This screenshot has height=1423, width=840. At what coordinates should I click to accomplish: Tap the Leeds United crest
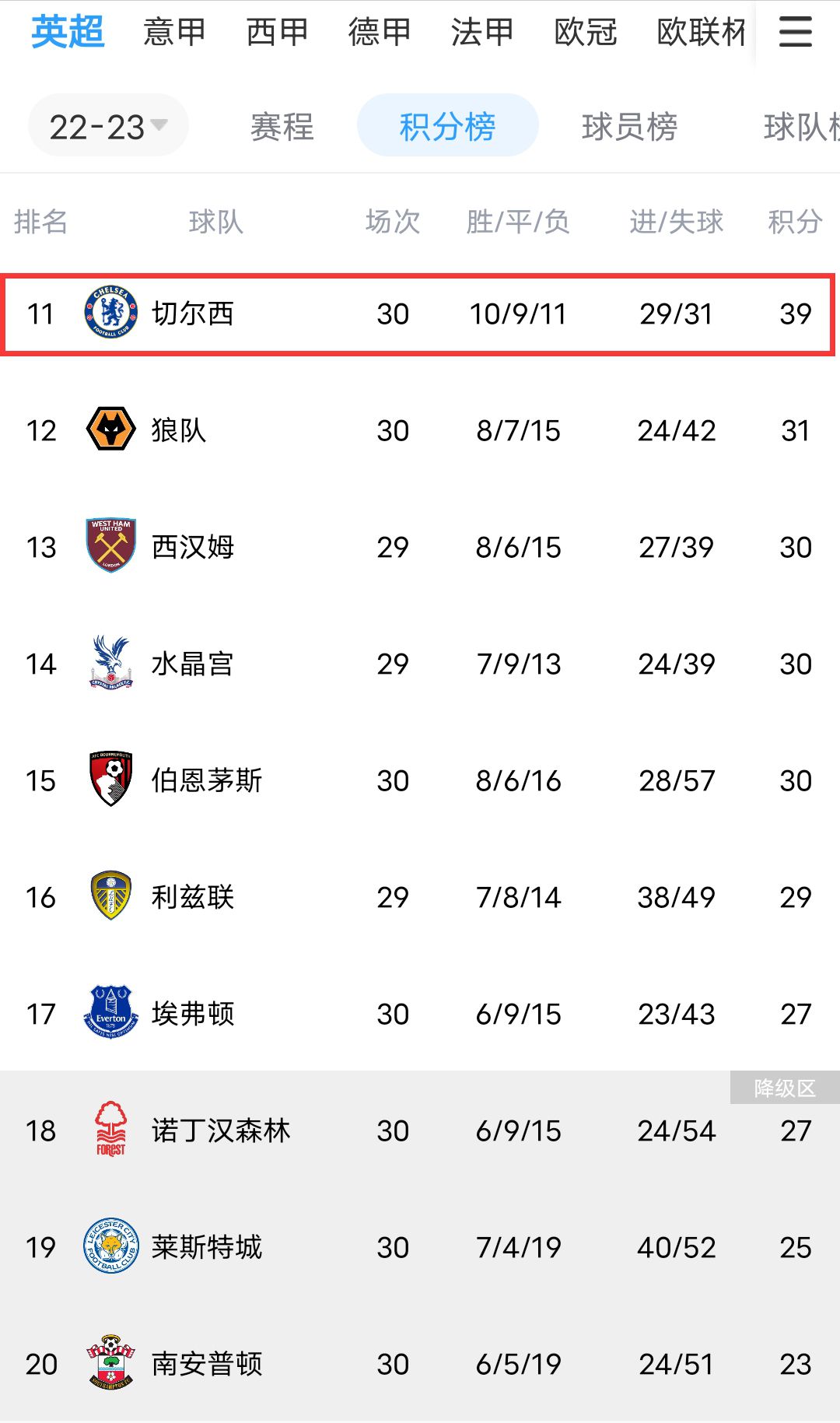pyautogui.click(x=111, y=896)
